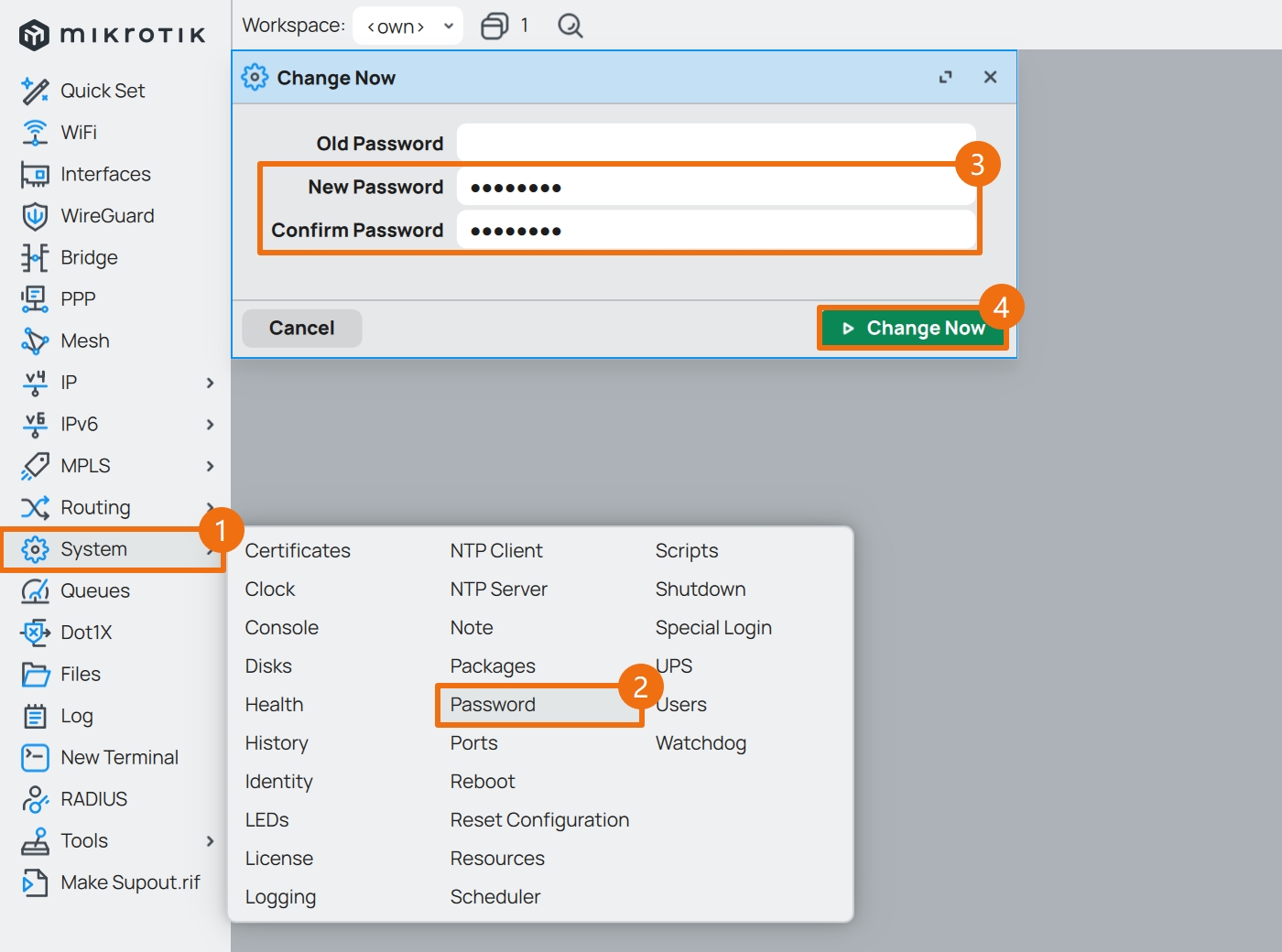This screenshot has height=952, width=1282.
Task: Maximize the Change Now dialog
Action: click(x=945, y=78)
